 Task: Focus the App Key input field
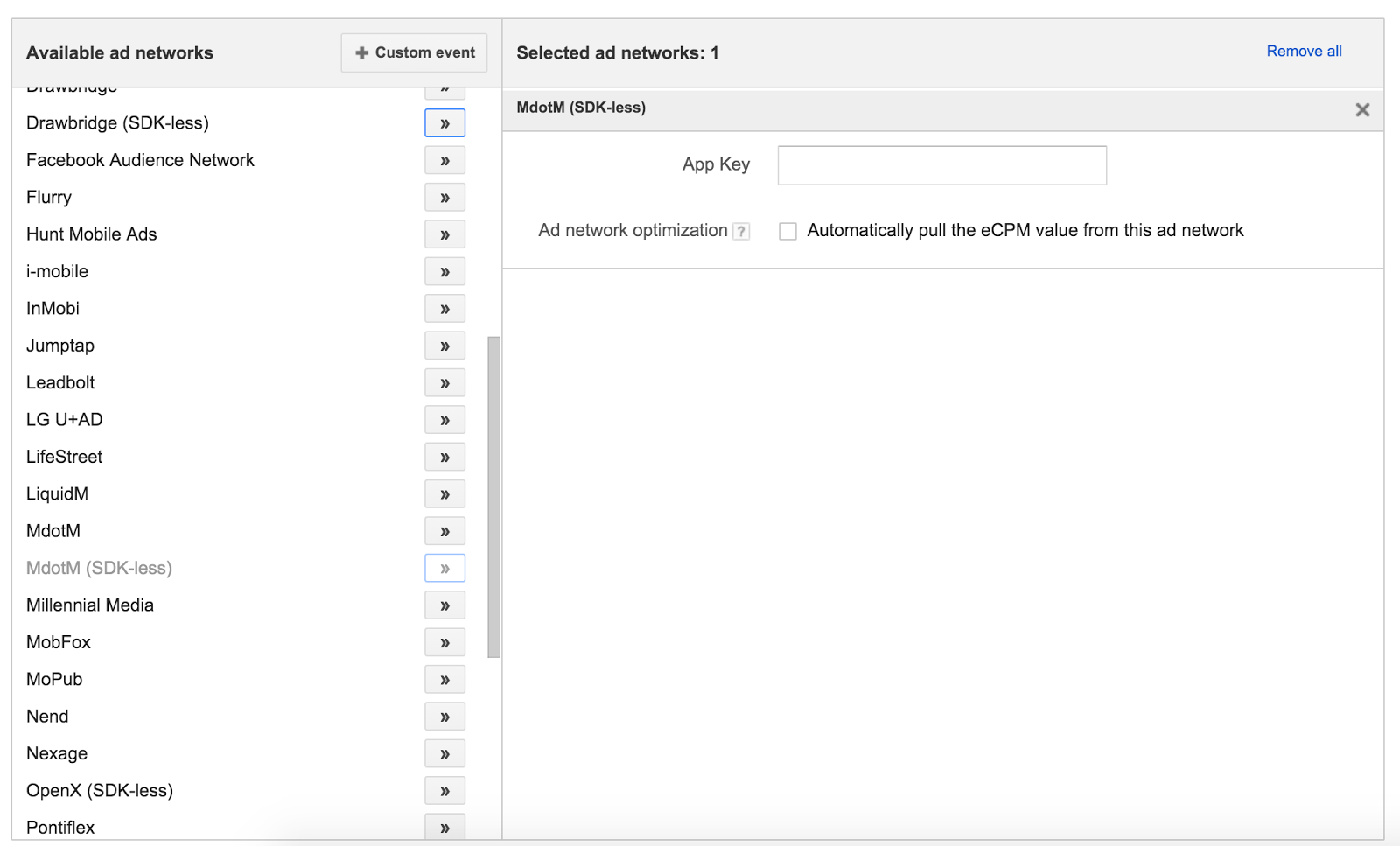pyautogui.click(x=941, y=165)
